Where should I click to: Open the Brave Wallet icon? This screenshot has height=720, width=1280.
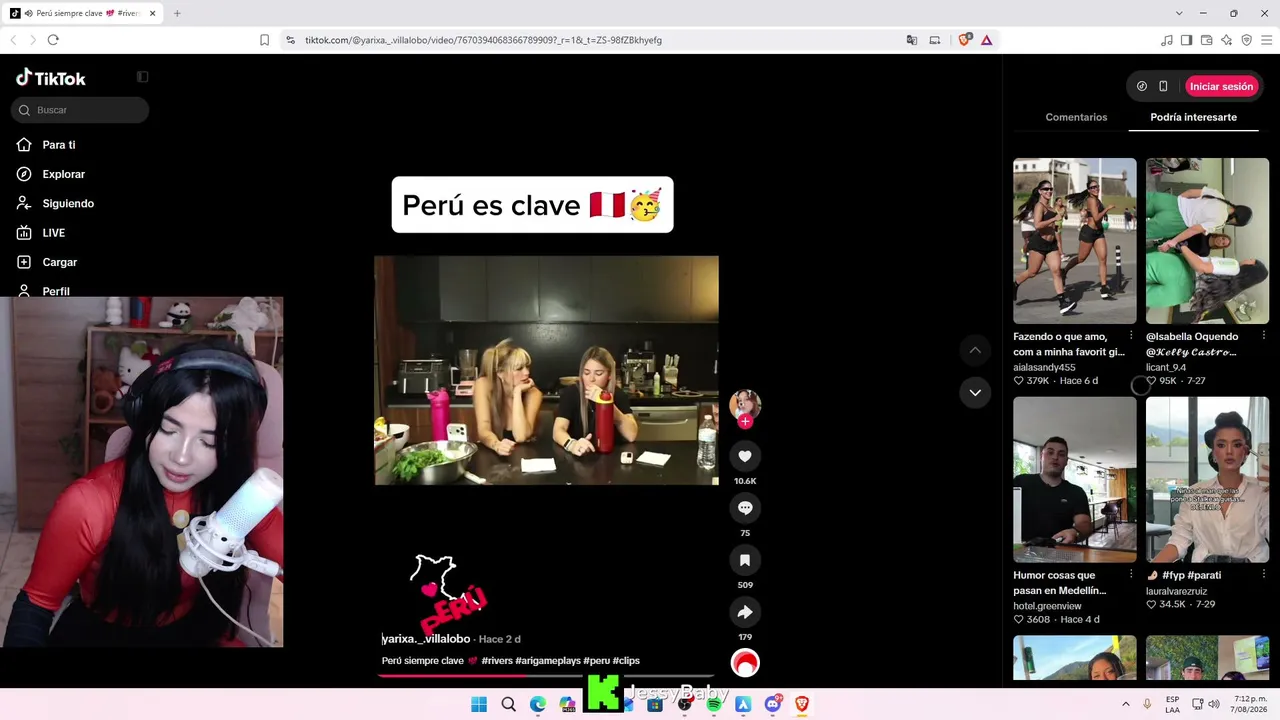[x=1207, y=40]
